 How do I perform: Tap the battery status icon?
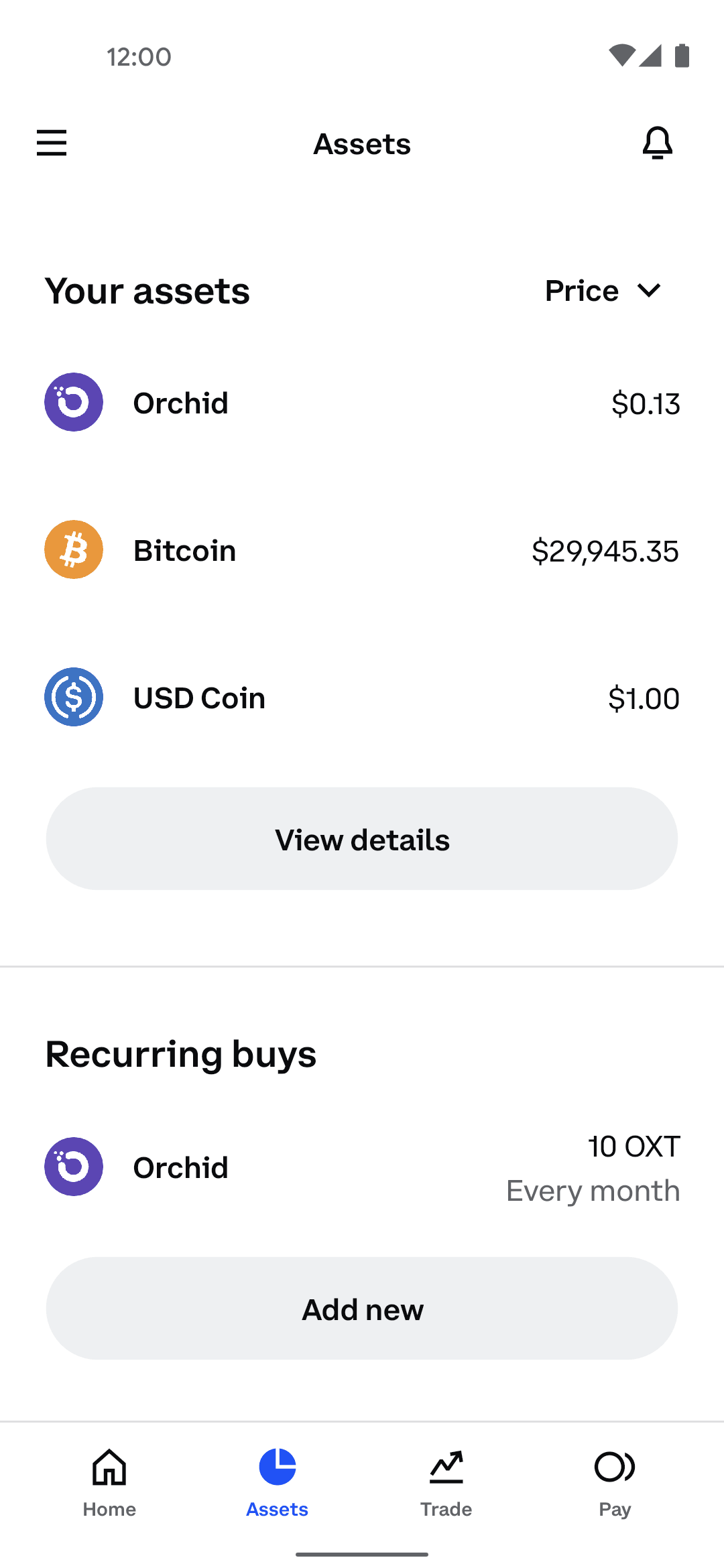[x=682, y=56]
